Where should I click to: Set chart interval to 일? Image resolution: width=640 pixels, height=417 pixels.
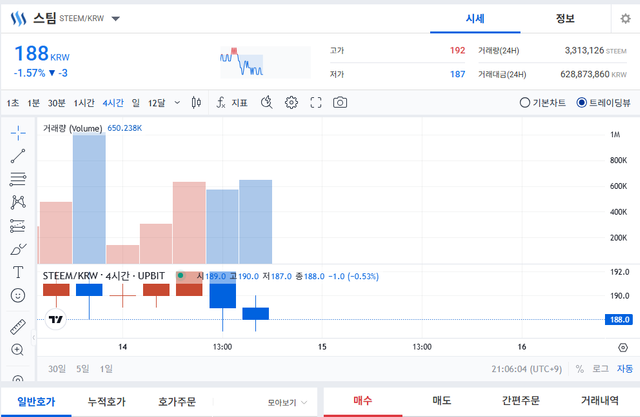pyautogui.click(x=136, y=103)
